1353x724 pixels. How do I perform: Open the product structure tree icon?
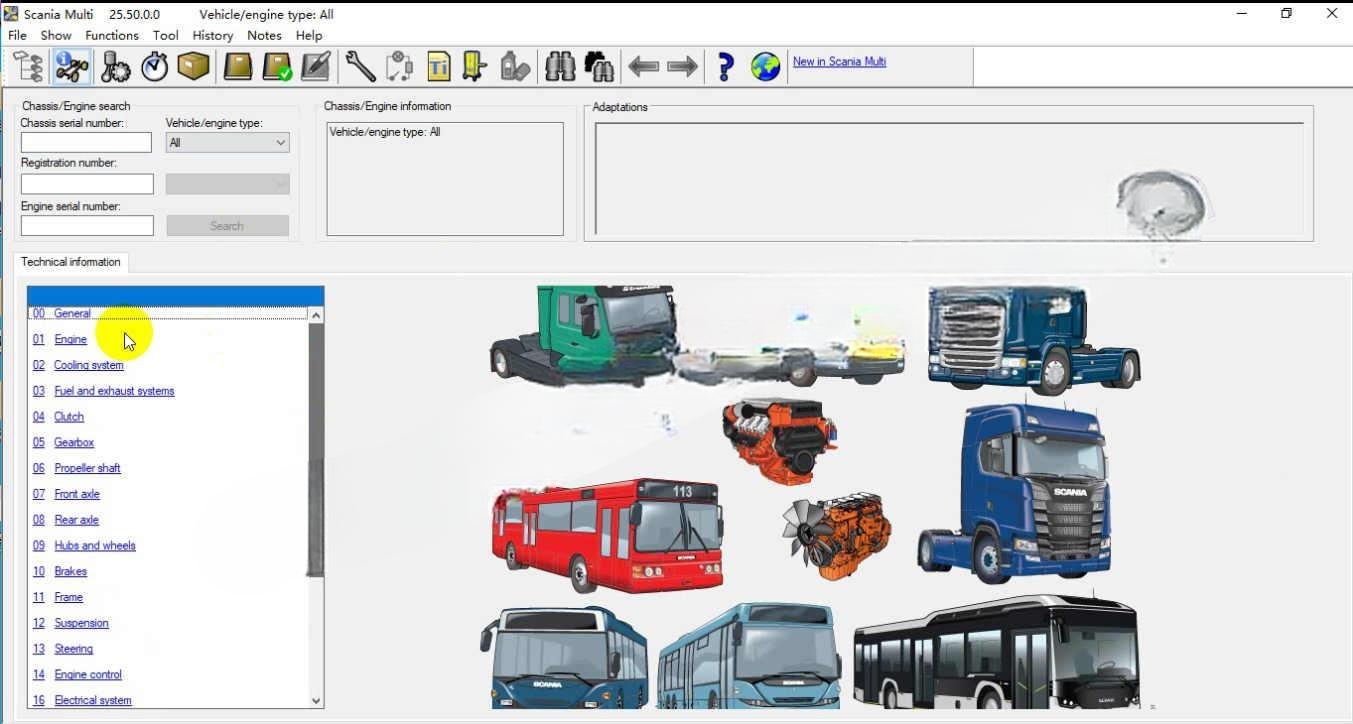(27, 65)
